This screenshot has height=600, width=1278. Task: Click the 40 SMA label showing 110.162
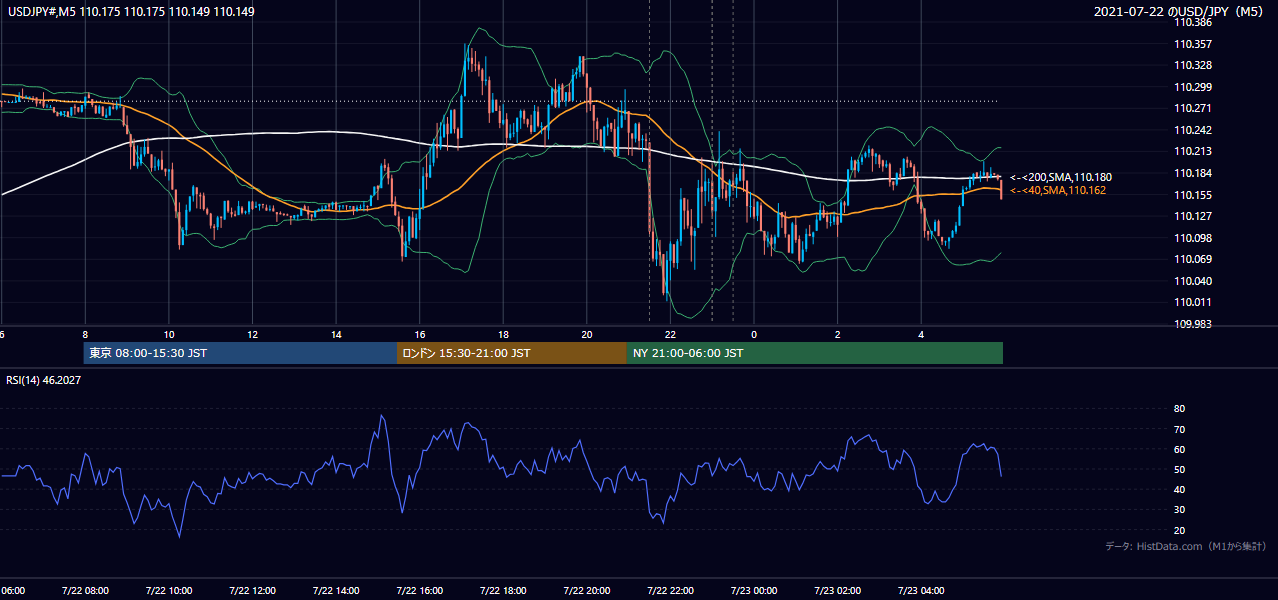pos(1057,190)
